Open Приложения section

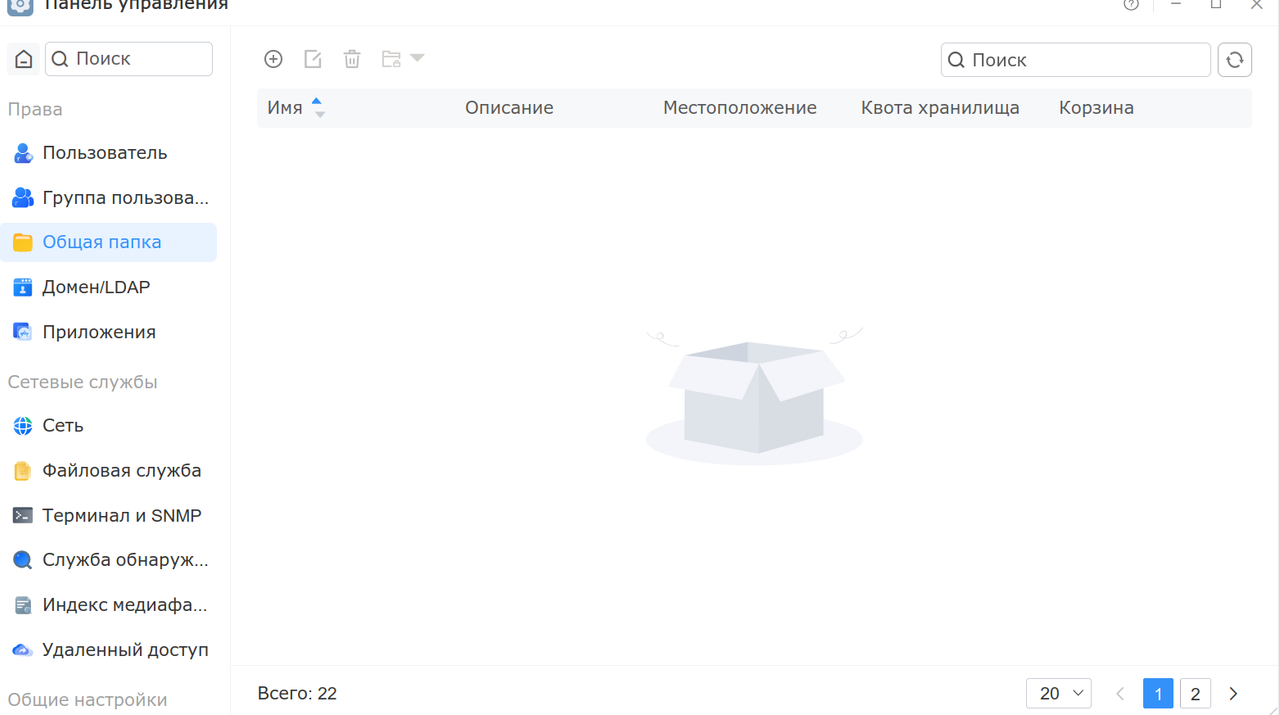(x=108, y=332)
